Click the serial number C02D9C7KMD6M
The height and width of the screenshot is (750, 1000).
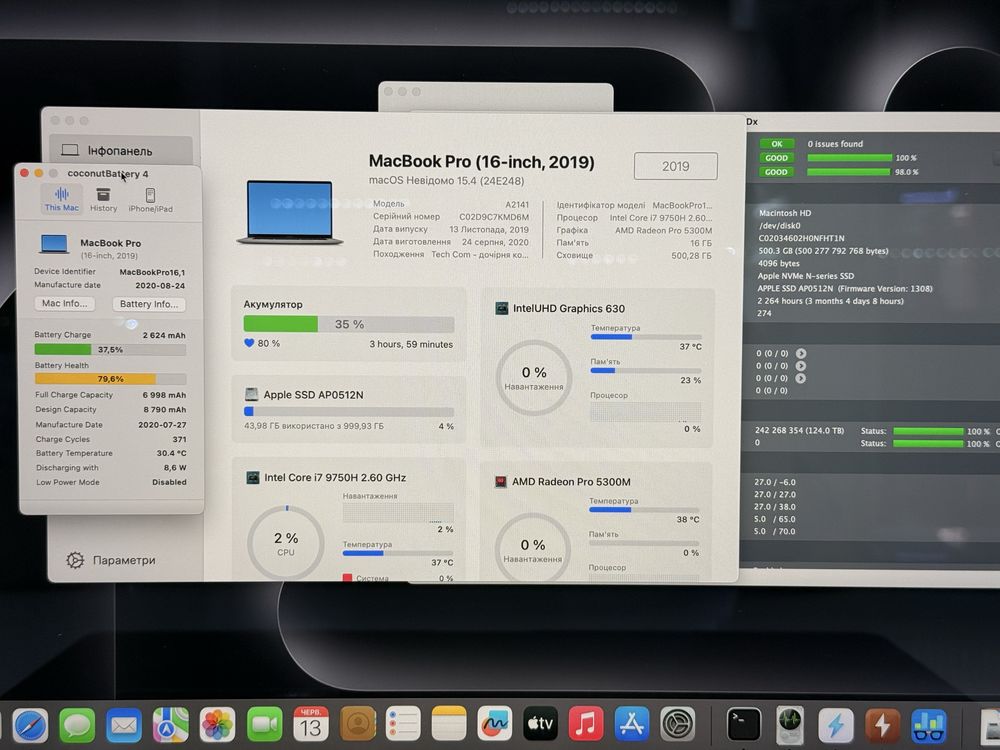(494, 217)
